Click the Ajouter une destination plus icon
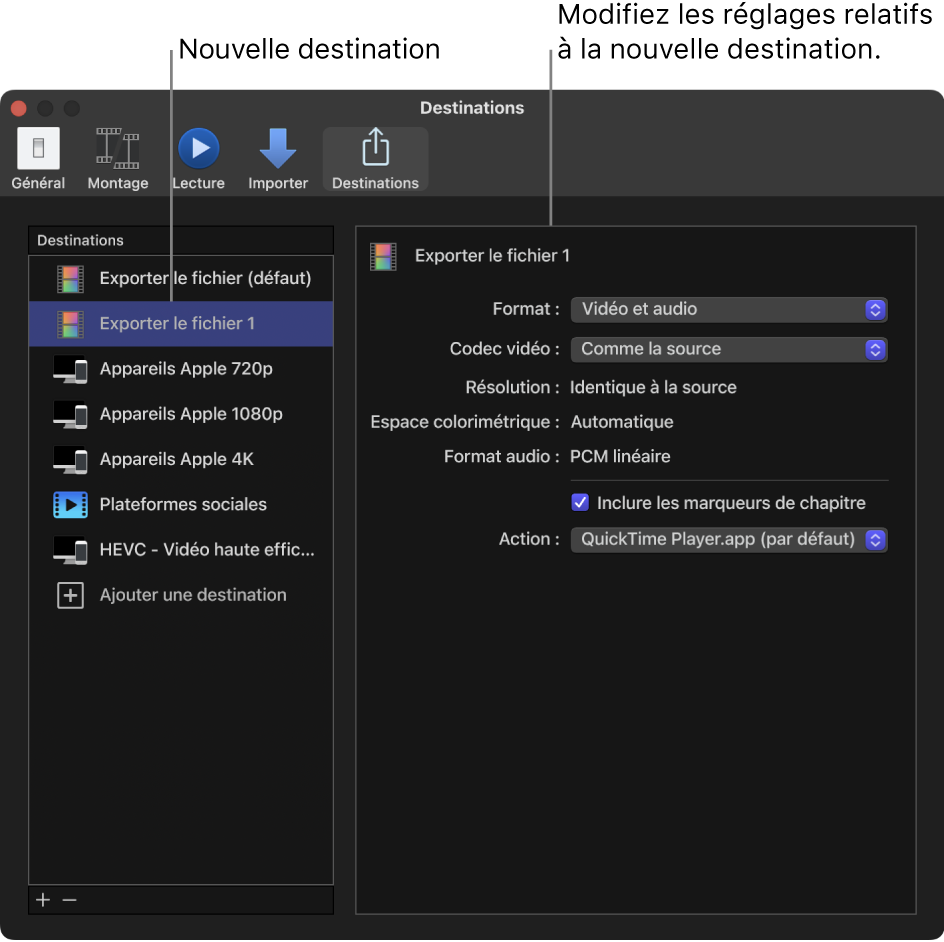Viewport: 944px width, 942px height. coord(70,594)
